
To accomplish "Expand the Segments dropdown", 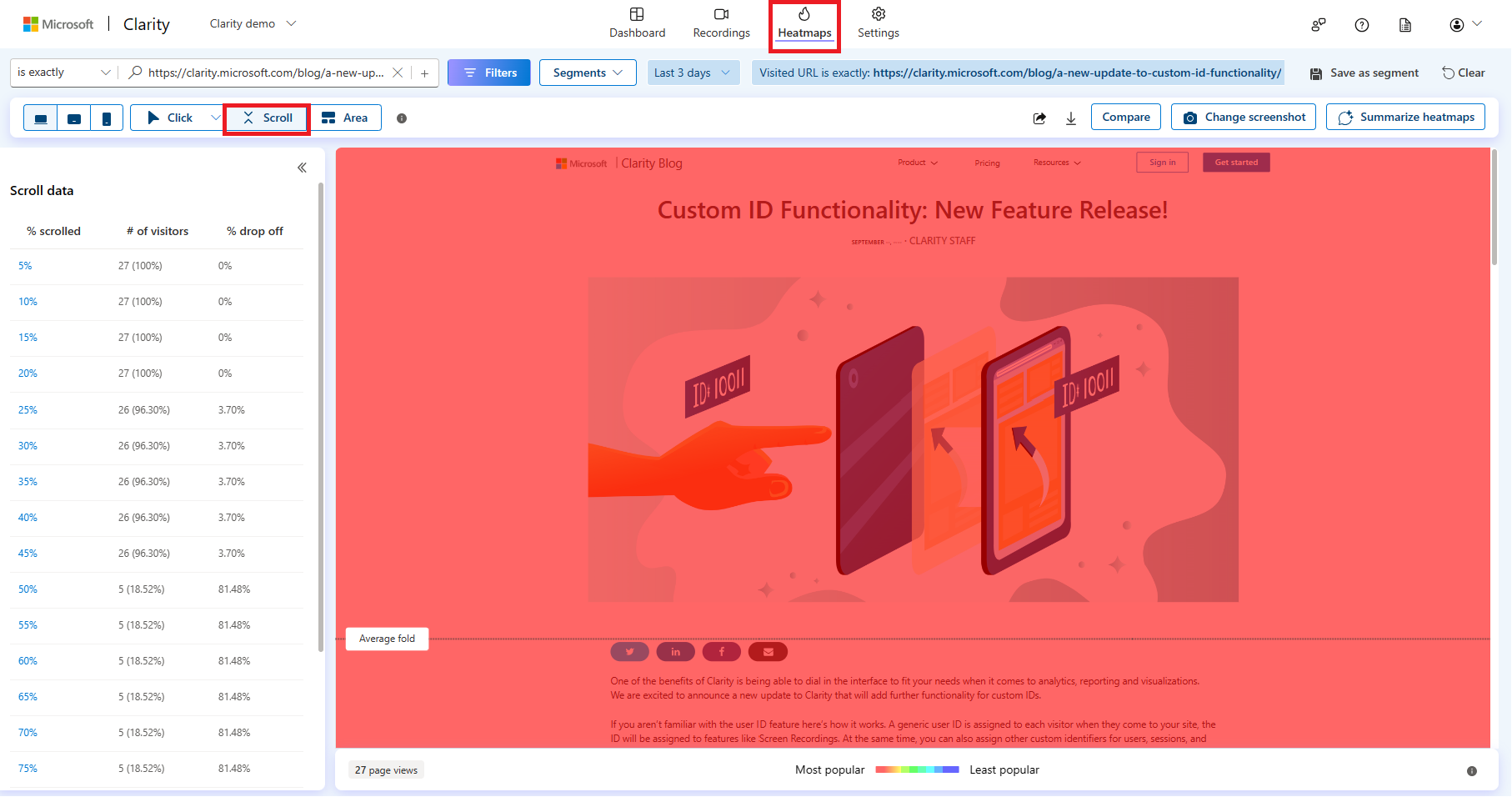I will (x=588, y=73).
